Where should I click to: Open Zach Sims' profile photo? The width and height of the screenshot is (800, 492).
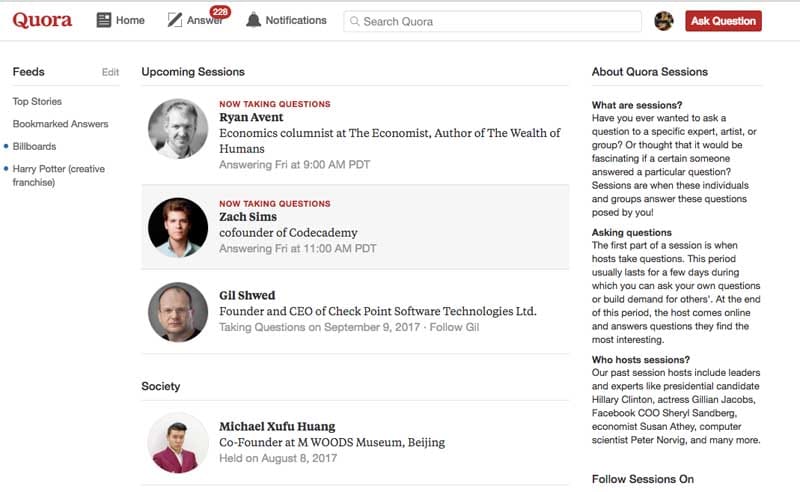(178, 228)
